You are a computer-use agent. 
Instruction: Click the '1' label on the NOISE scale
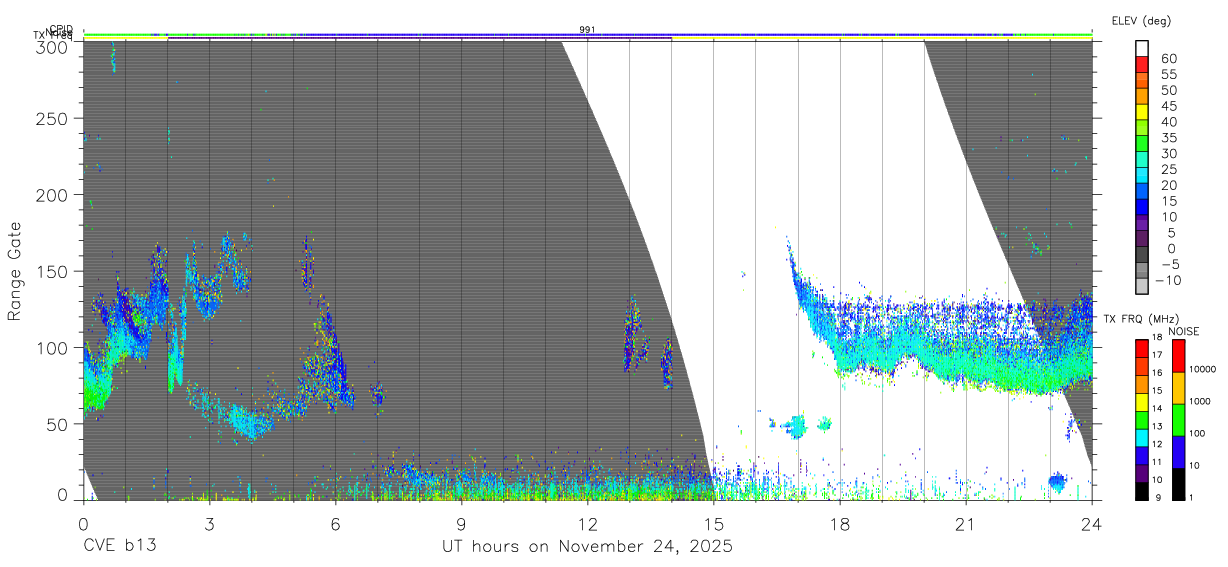point(1190,496)
